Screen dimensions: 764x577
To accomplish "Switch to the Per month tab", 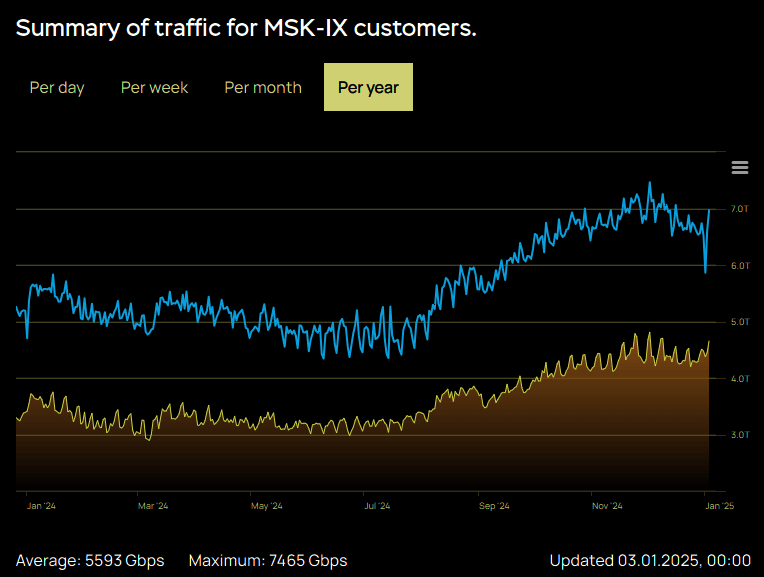I will click(x=263, y=87).
